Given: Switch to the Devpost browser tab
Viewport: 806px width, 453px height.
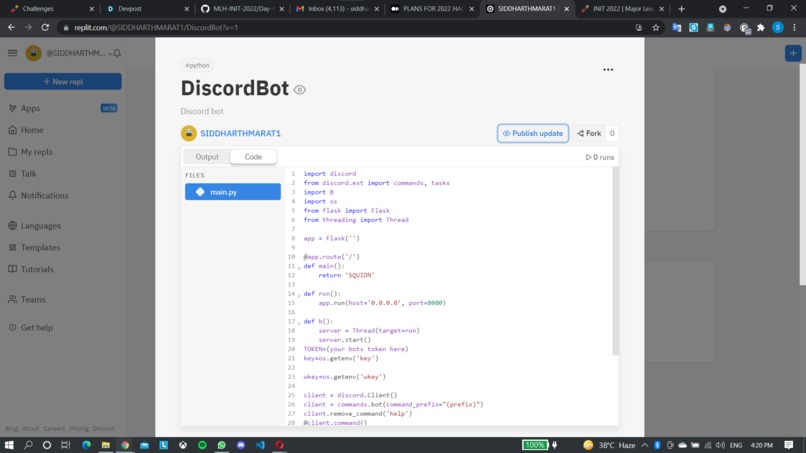Looking at the screenshot, I should 146,9.
